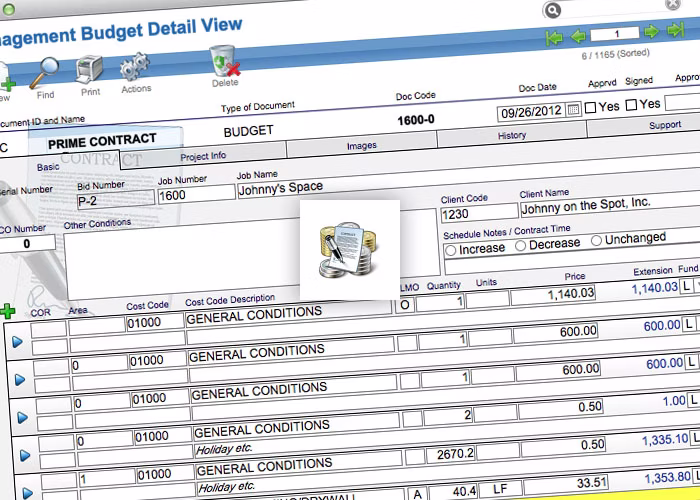Open the Doc Date calendar picker

click(572, 108)
